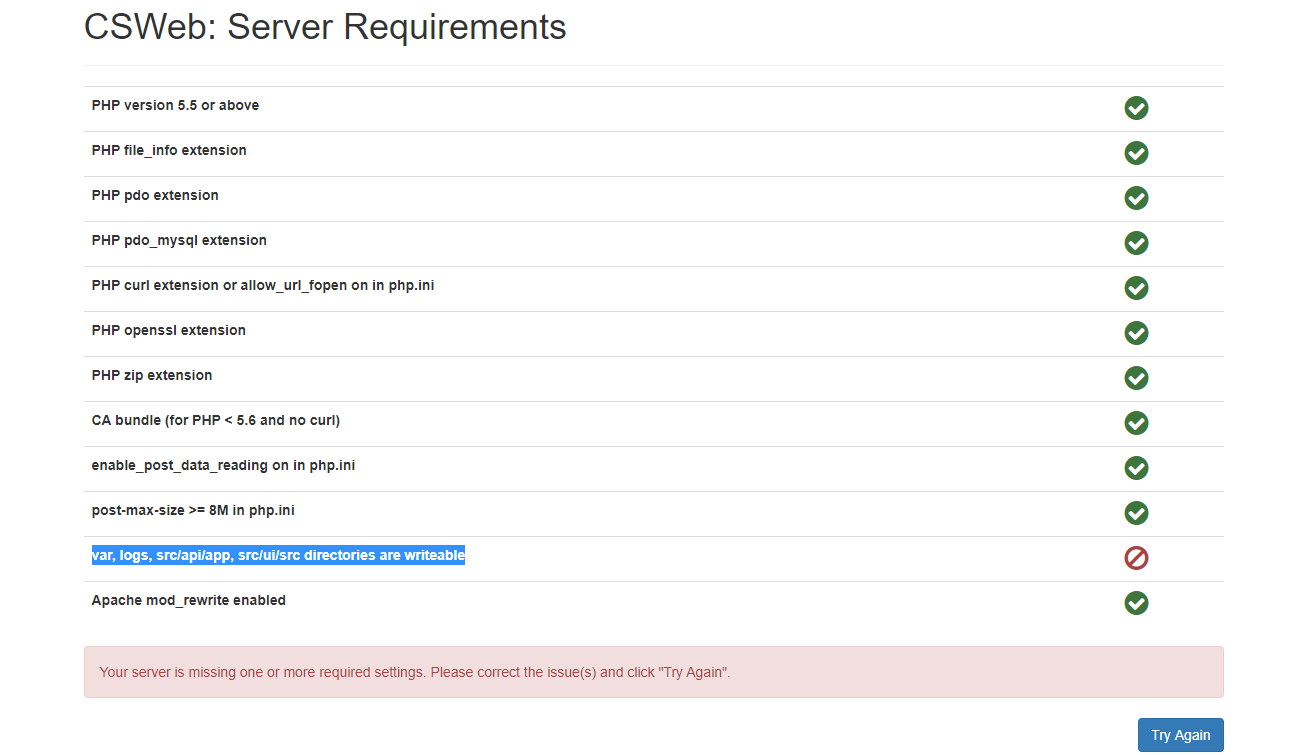Viewport: 1301px width, 755px height.
Task: Click the 'PHP pdo_mysql extension' text
Action: (x=179, y=240)
